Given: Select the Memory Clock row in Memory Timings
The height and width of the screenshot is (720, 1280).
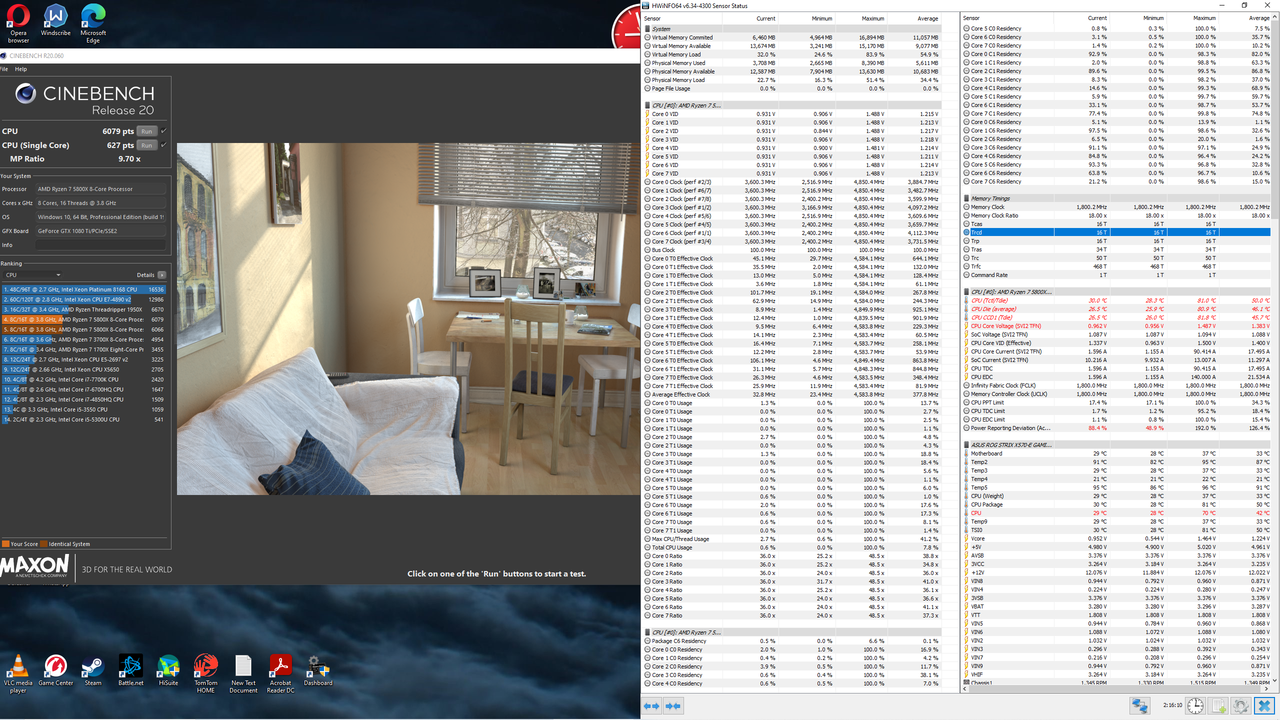Looking at the screenshot, I should pos(1117,207).
